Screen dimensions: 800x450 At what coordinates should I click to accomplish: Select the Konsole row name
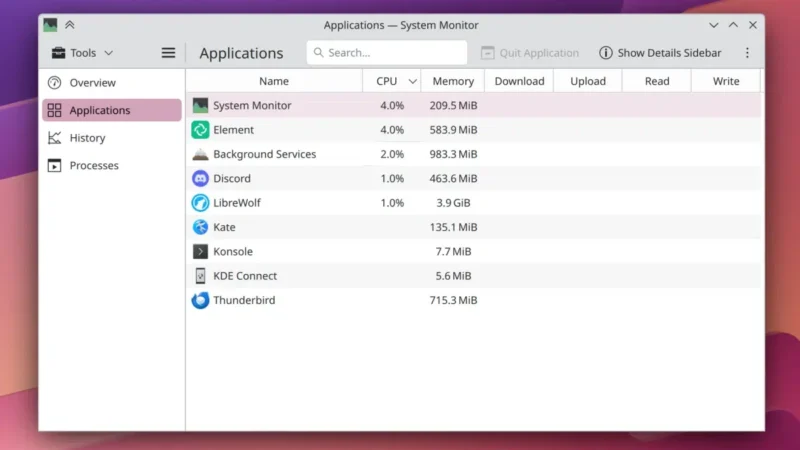point(233,252)
